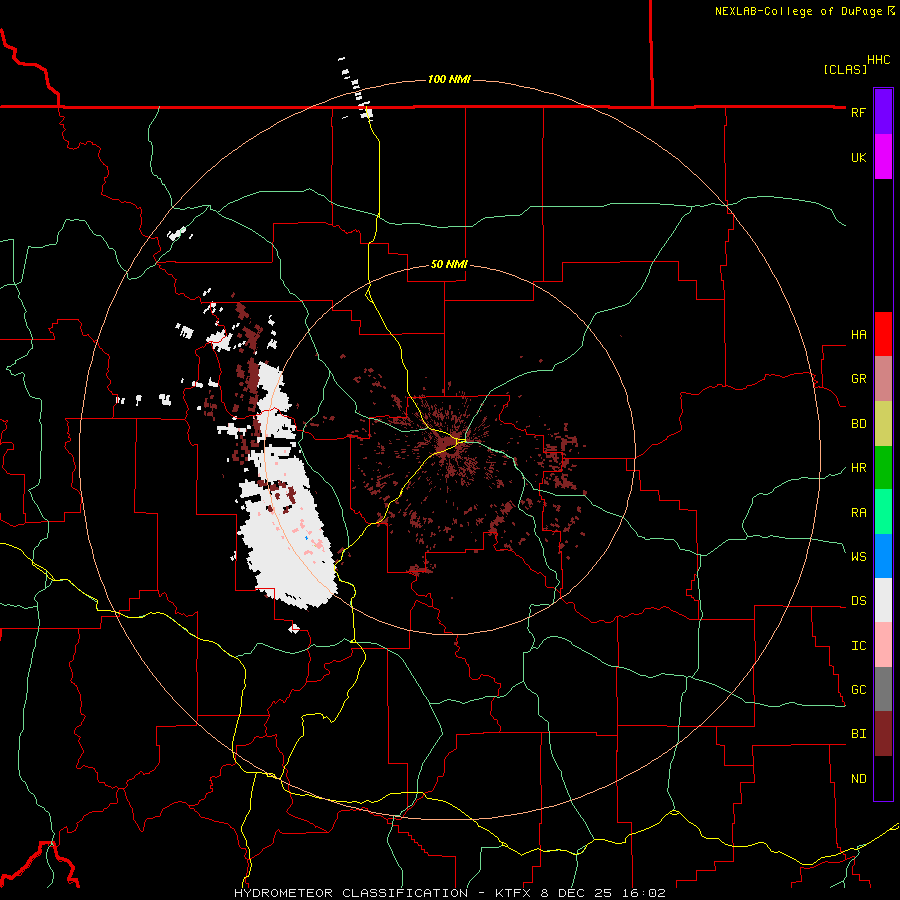Click the RA legend label
This screenshot has height=900, width=900.
(858, 512)
